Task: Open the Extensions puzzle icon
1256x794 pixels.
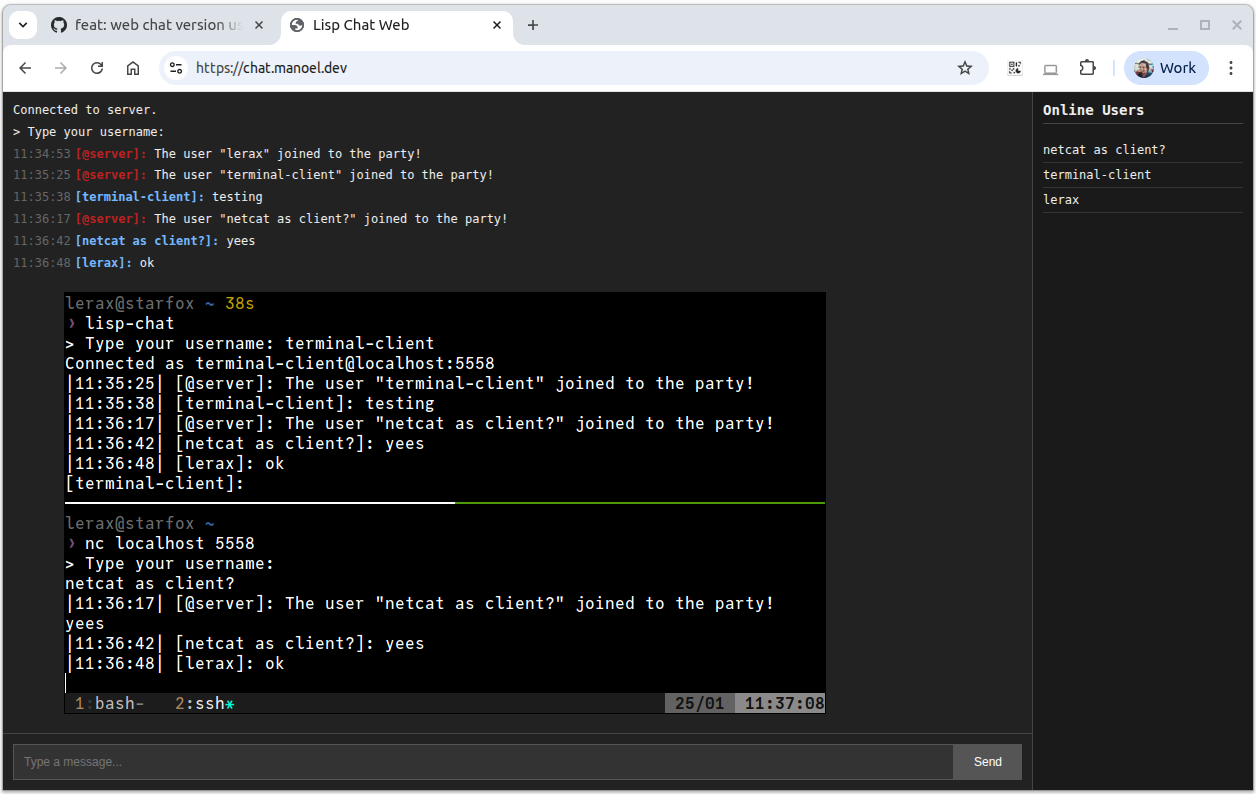Action: pos(1087,68)
